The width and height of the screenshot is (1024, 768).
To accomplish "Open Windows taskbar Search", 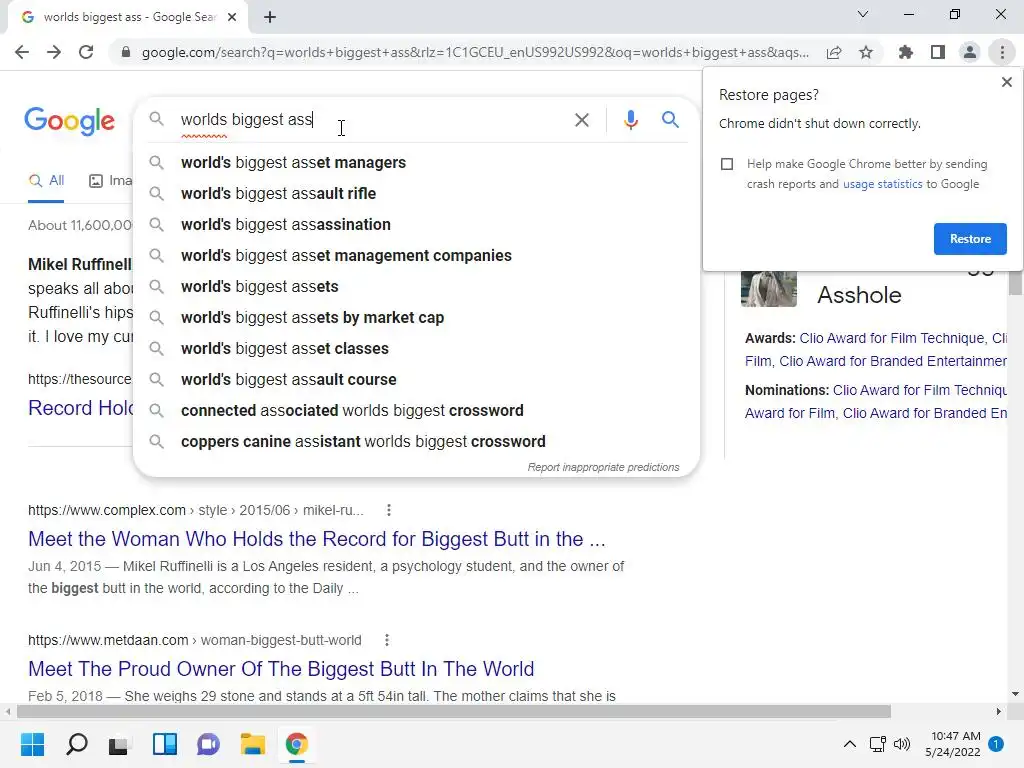I will (76, 744).
